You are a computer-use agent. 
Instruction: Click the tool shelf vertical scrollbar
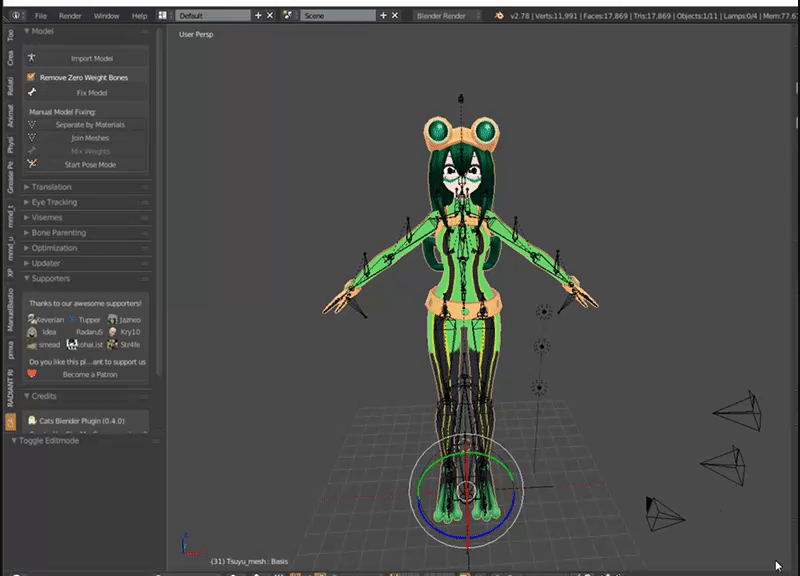159,202
